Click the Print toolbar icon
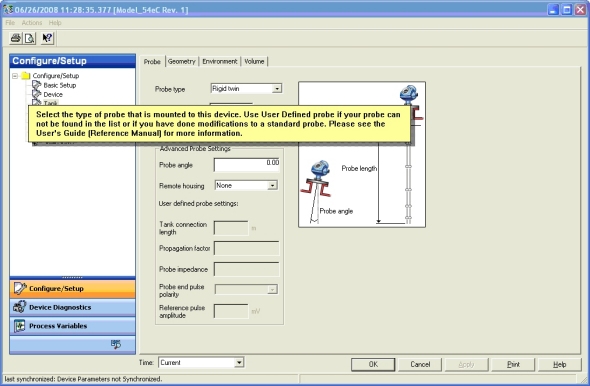This screenshot has width=590, height=386. click(15, 38)
